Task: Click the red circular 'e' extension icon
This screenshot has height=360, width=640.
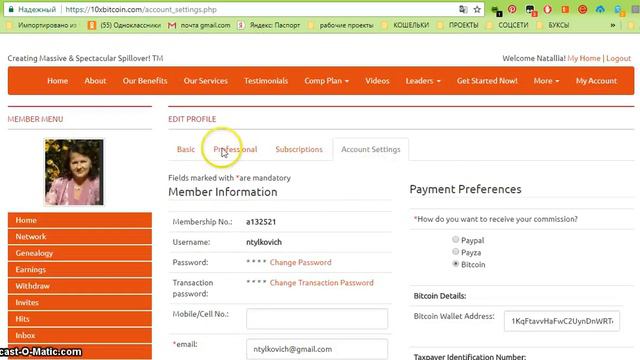Action: [582, 9]
